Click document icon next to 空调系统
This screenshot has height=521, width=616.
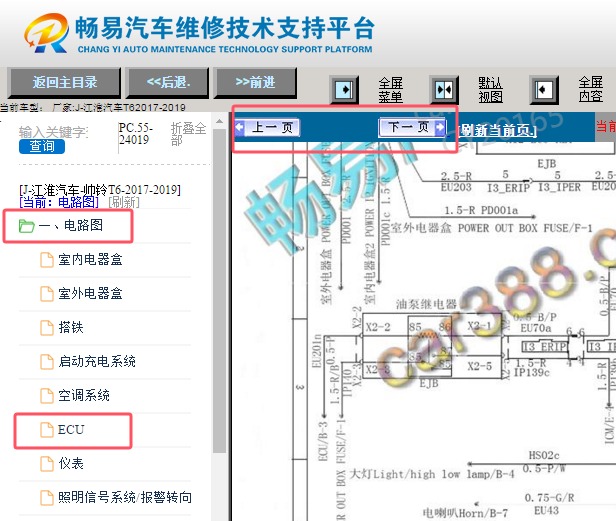click(x=47, y=396)
